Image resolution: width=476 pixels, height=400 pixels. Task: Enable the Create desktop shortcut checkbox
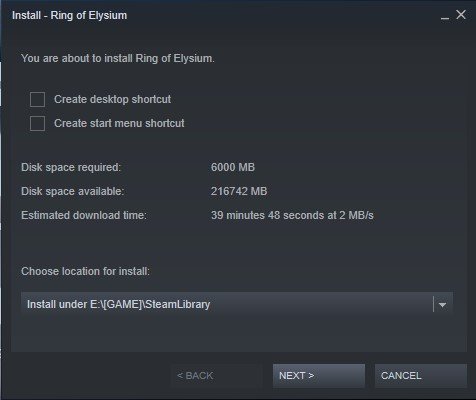(x=37, y=99)
